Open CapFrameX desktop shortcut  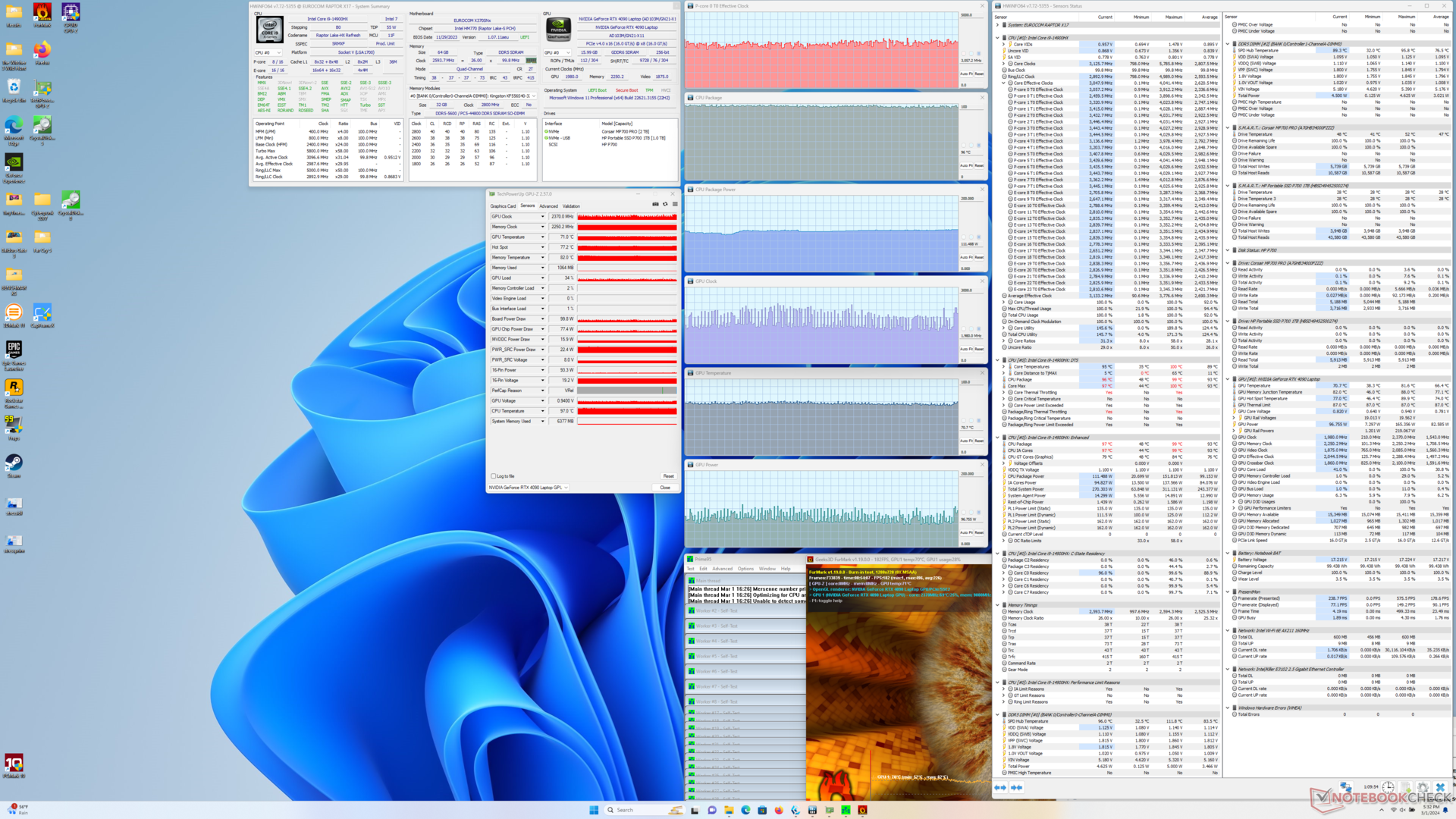tap(42, 315)
